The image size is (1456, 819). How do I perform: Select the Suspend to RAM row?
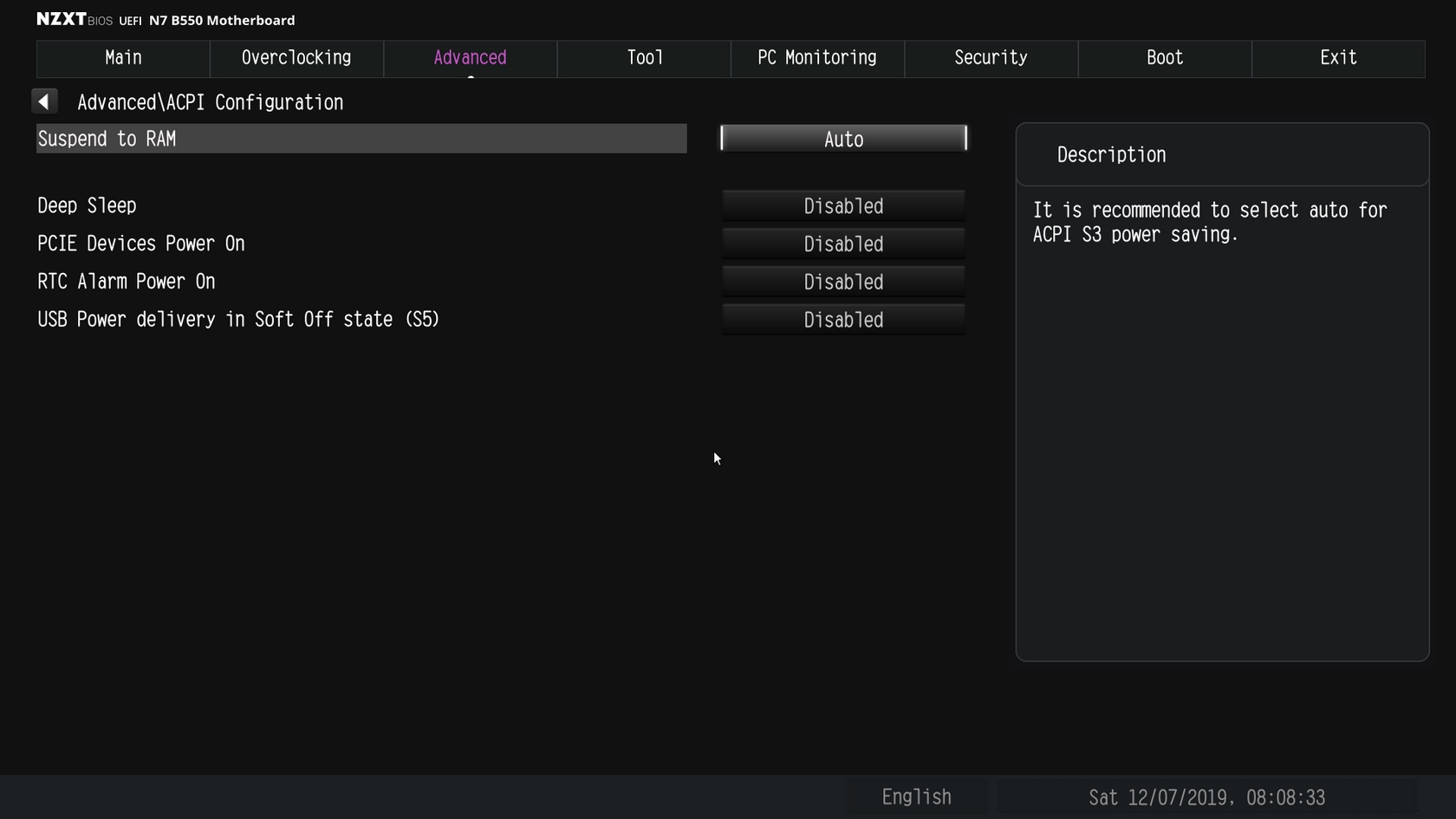[x=361, y=139]
